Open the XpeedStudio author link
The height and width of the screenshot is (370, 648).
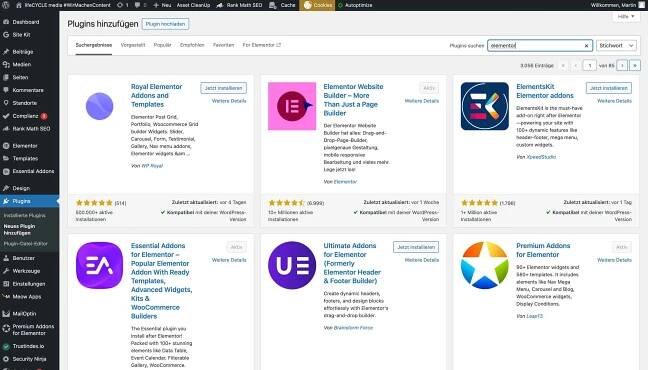pyautogui.click(x=541, y=157)
